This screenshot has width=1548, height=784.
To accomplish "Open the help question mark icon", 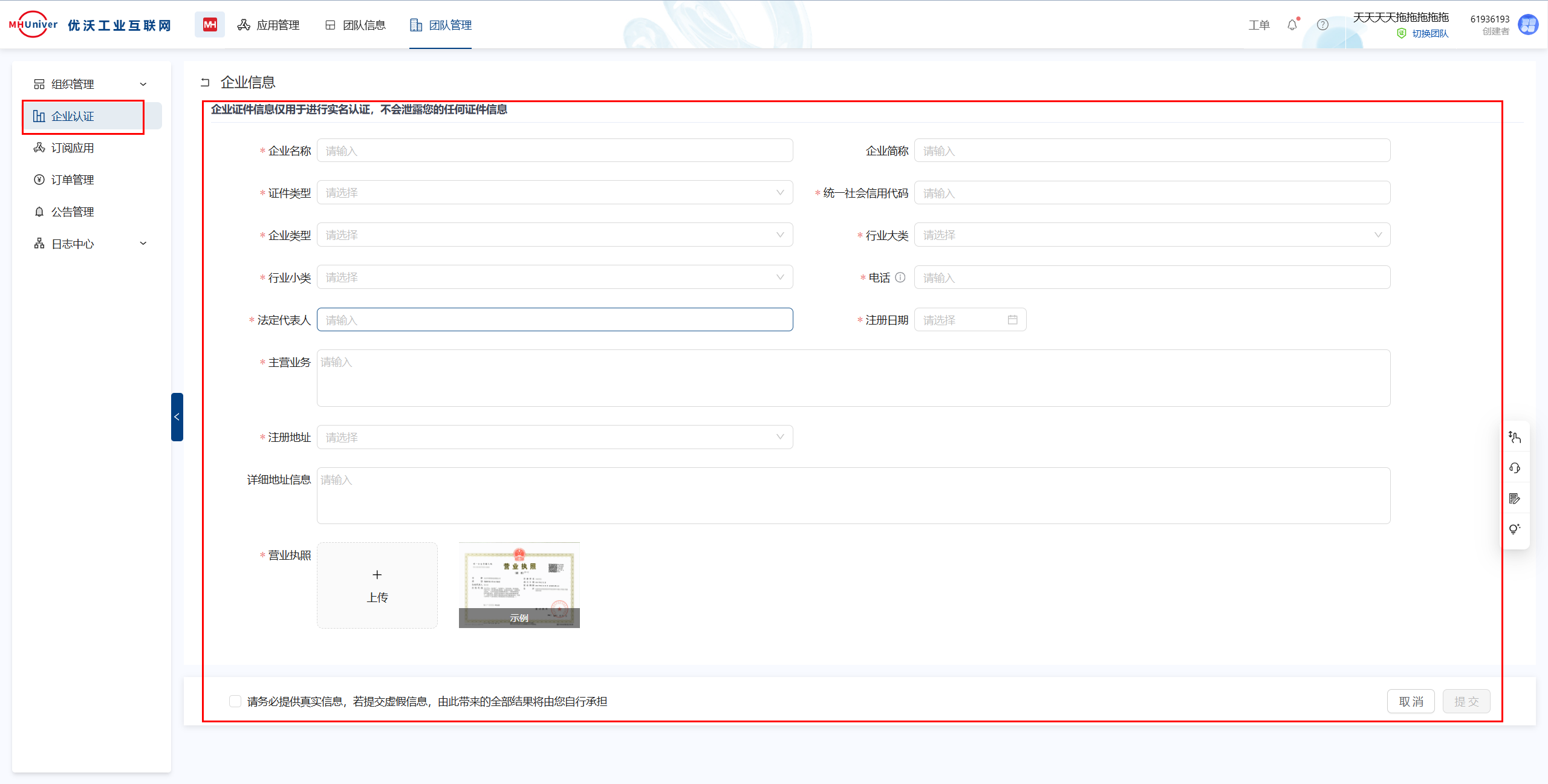I will tap(1322, 25).
